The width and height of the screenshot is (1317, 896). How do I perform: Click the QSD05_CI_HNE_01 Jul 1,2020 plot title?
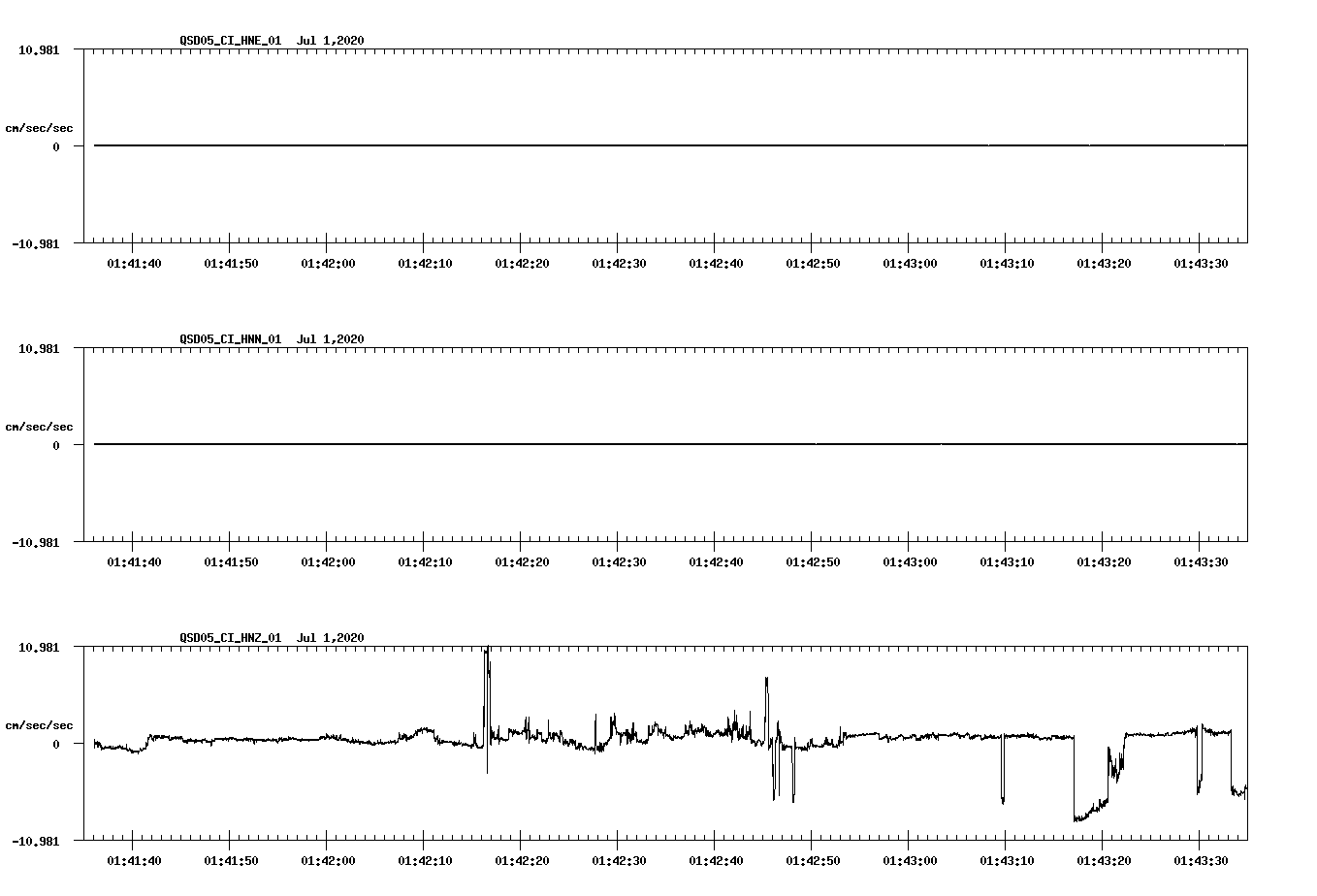[x=272, y=41]
